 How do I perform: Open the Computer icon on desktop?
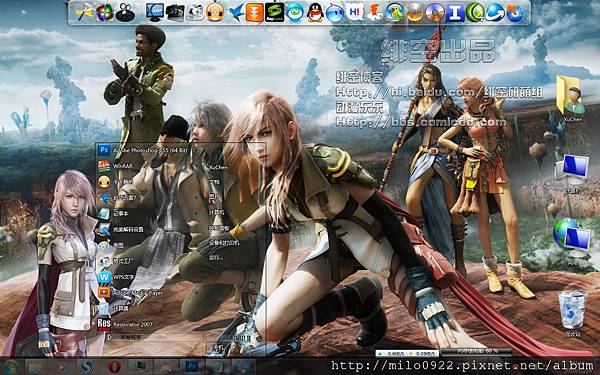572,174
